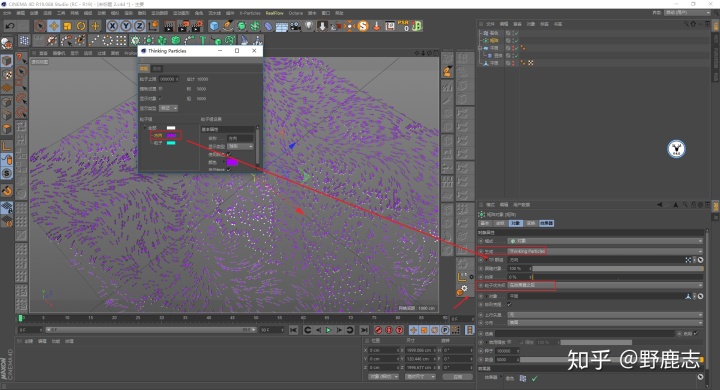Click the blue wizard hat icon
Image resolution: width=720 pixels, height=390 pixels.
[244, 40]
